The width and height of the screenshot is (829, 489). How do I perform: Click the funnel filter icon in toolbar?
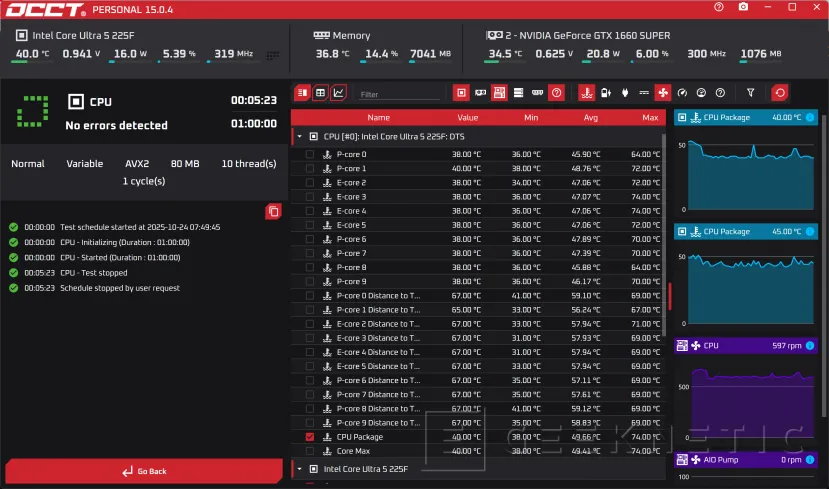751,93
